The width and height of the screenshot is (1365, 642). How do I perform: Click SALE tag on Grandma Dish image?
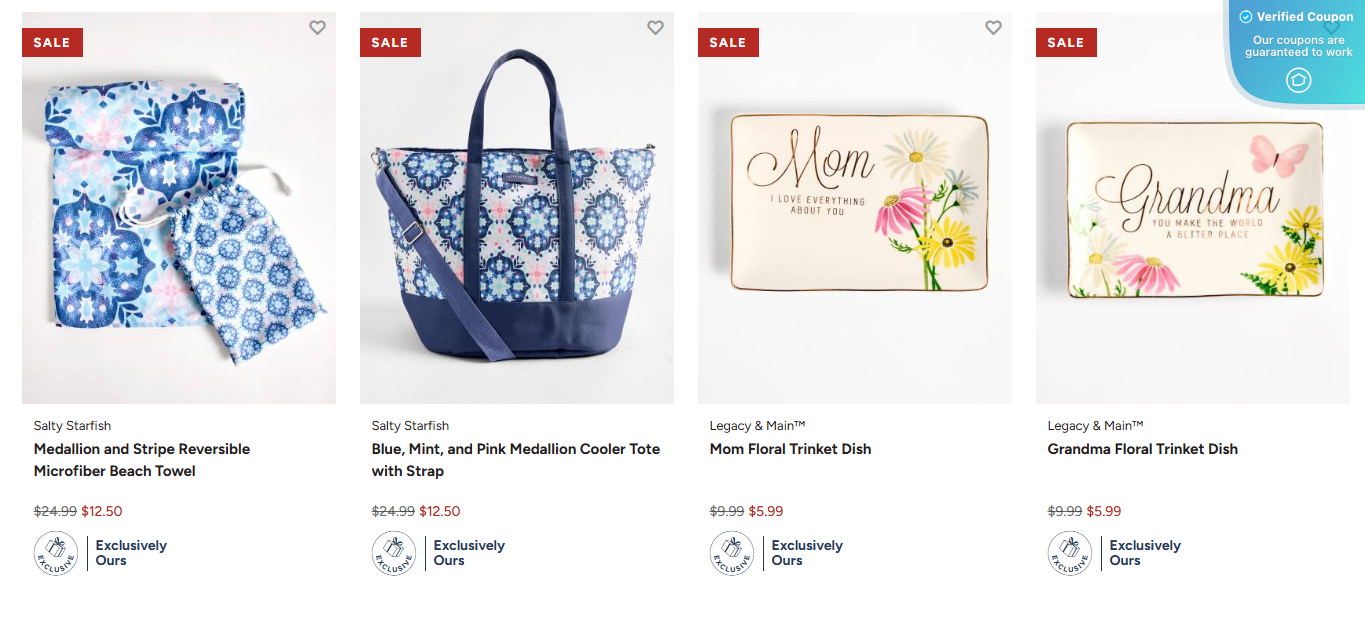point(1066,42)
